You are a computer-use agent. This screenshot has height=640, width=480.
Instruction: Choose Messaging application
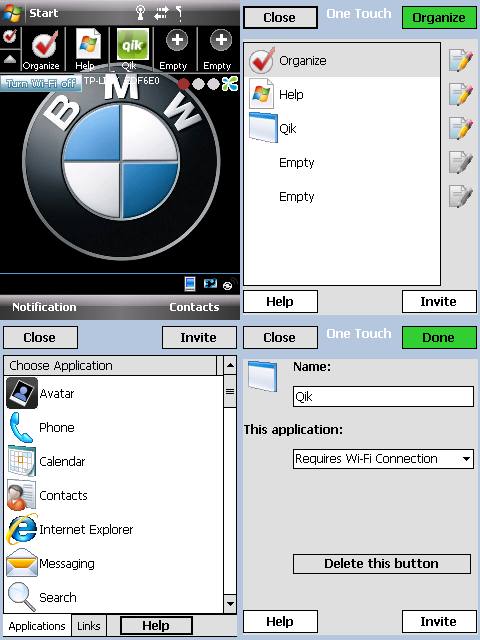[113, 563]
